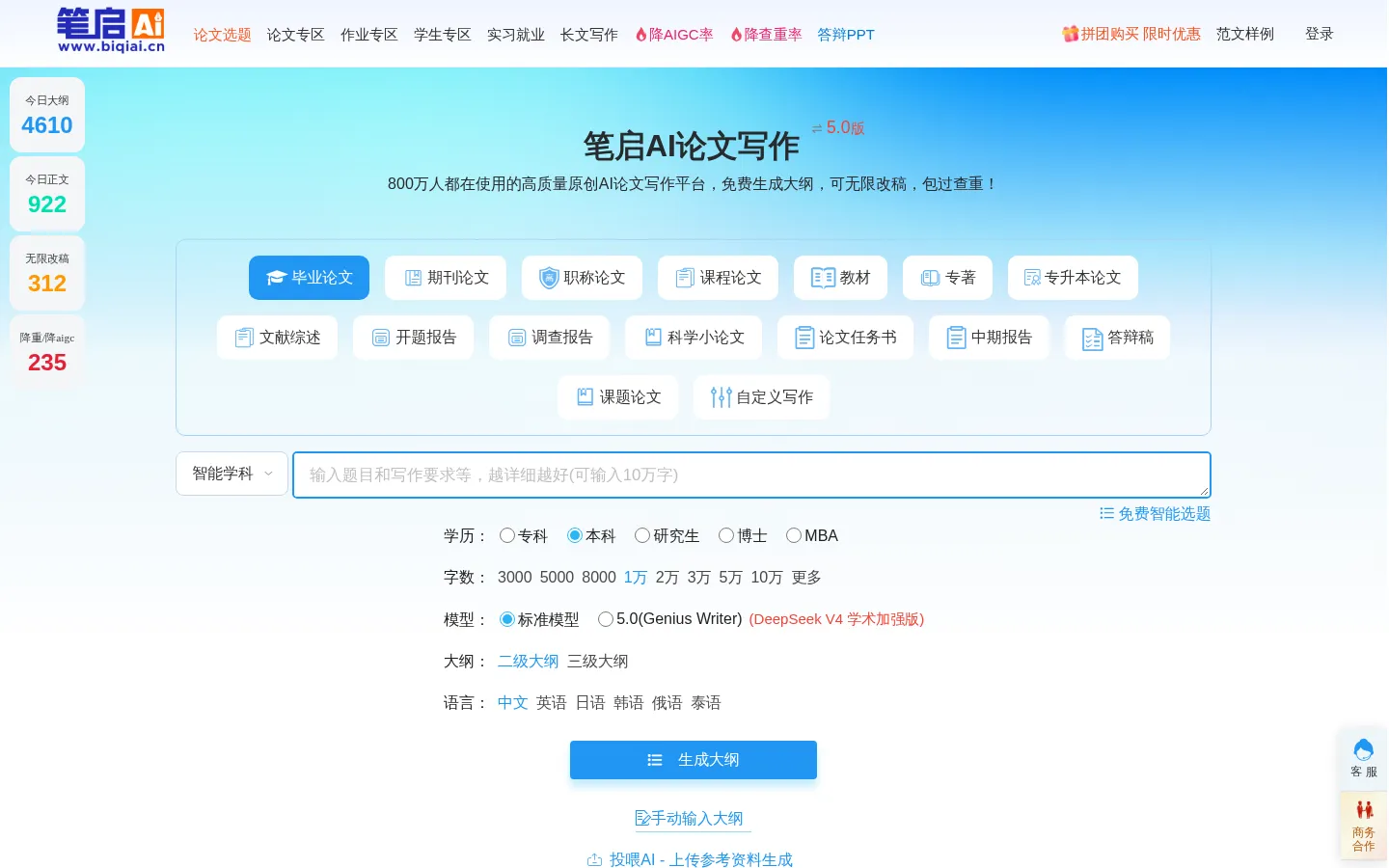Open the 无限改稿 312 stat card
1389x868 pixels.
[47, 273]
